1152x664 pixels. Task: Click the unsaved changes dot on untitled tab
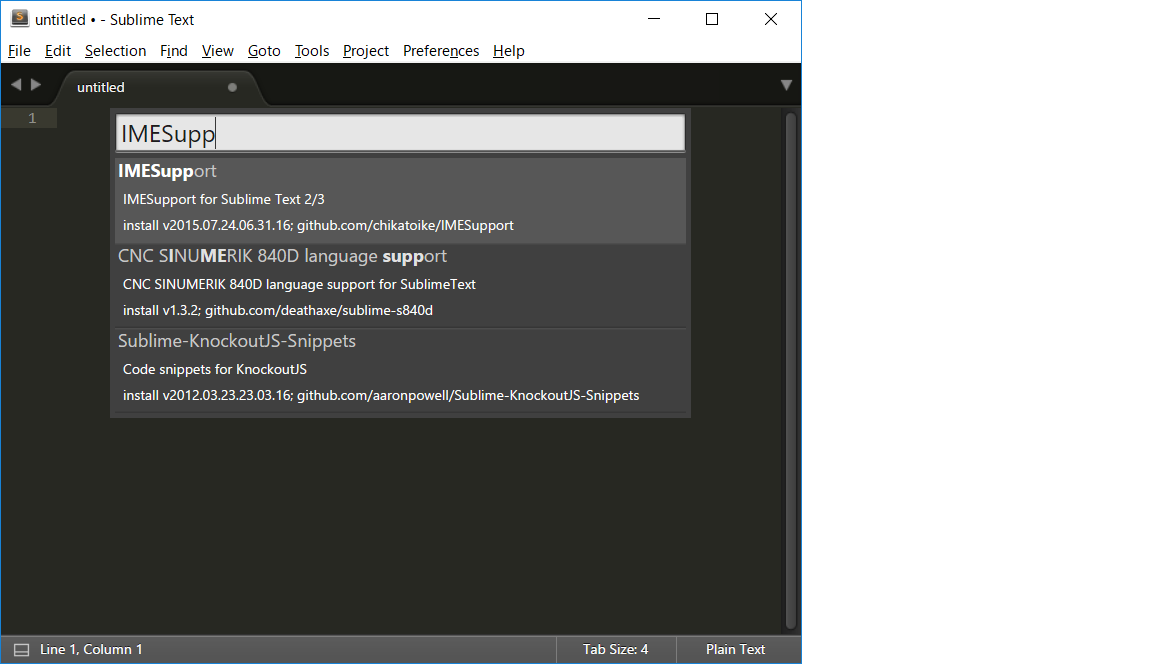tap(232, 87)
